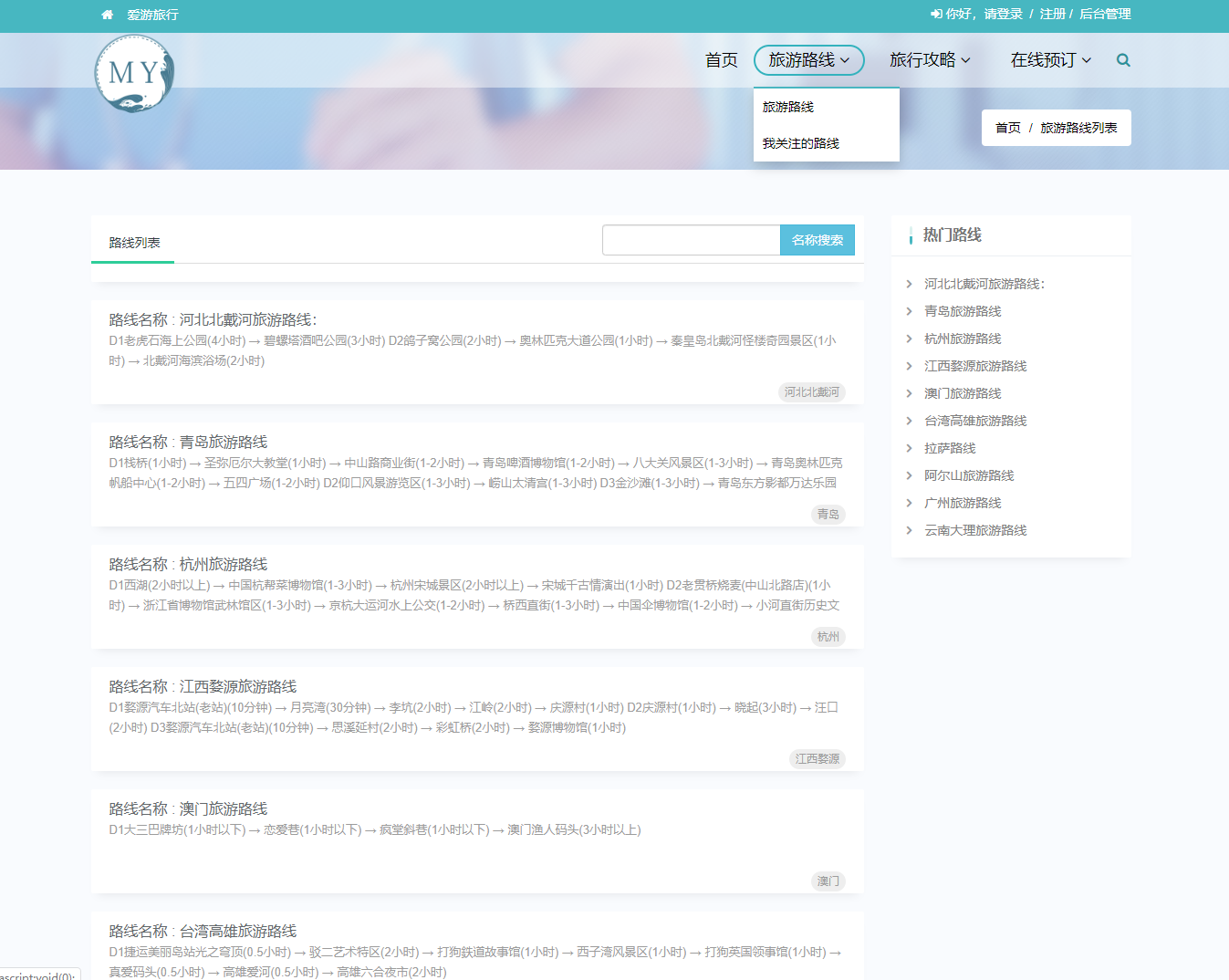1229x980 pixels.
Task: Expand the 在线预订 dropdown
Action: tap(1049, 60)
